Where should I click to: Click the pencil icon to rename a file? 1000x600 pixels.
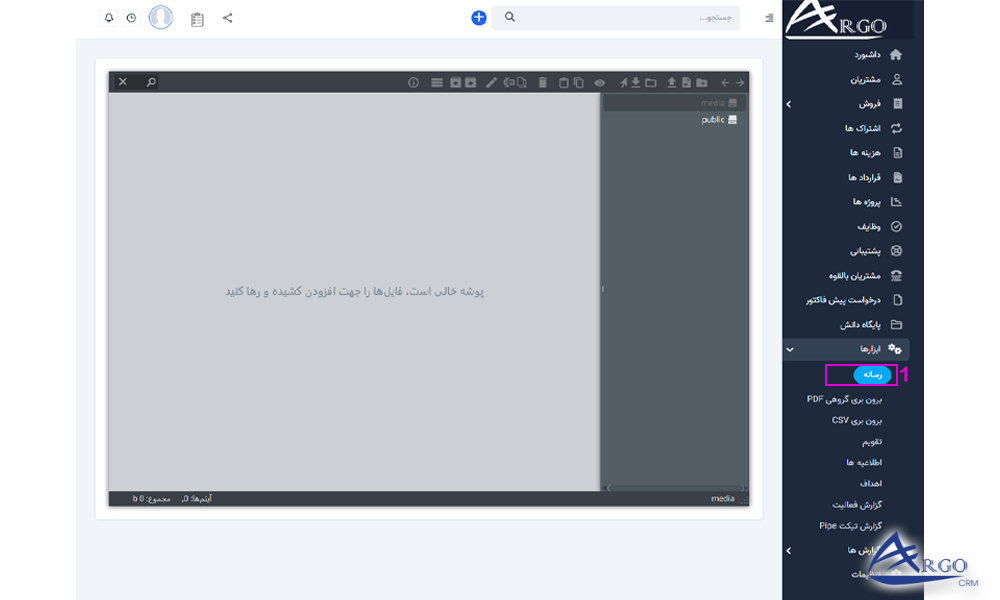point(490,83)
